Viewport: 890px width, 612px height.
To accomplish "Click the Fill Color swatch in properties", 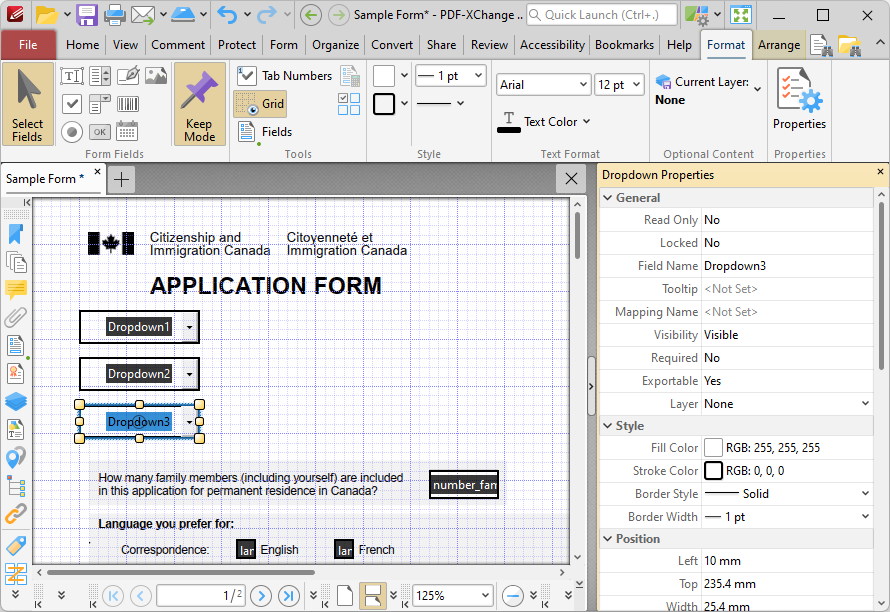I will 713,448.
